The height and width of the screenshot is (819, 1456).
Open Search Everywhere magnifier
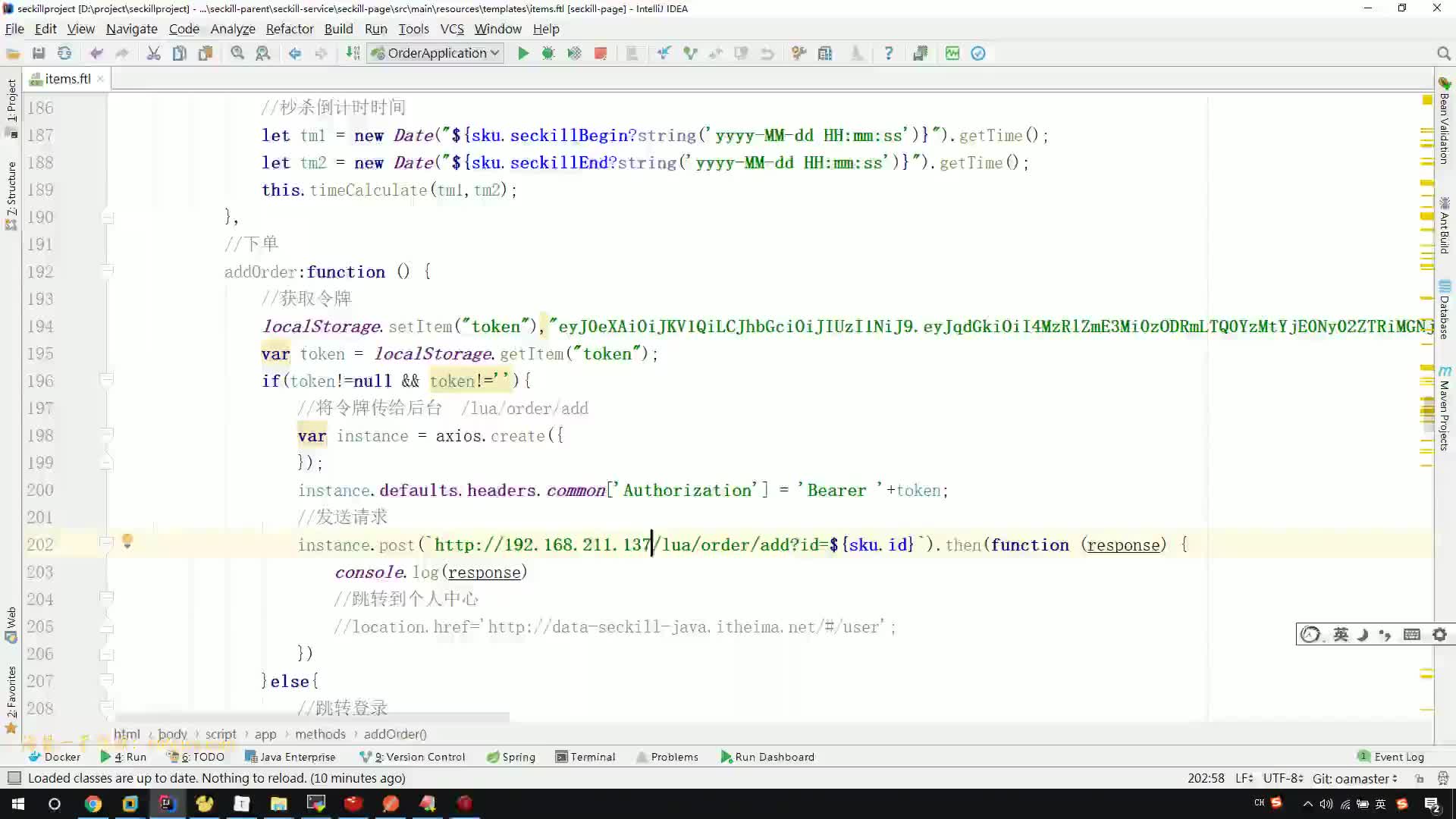coord(1444,54)
